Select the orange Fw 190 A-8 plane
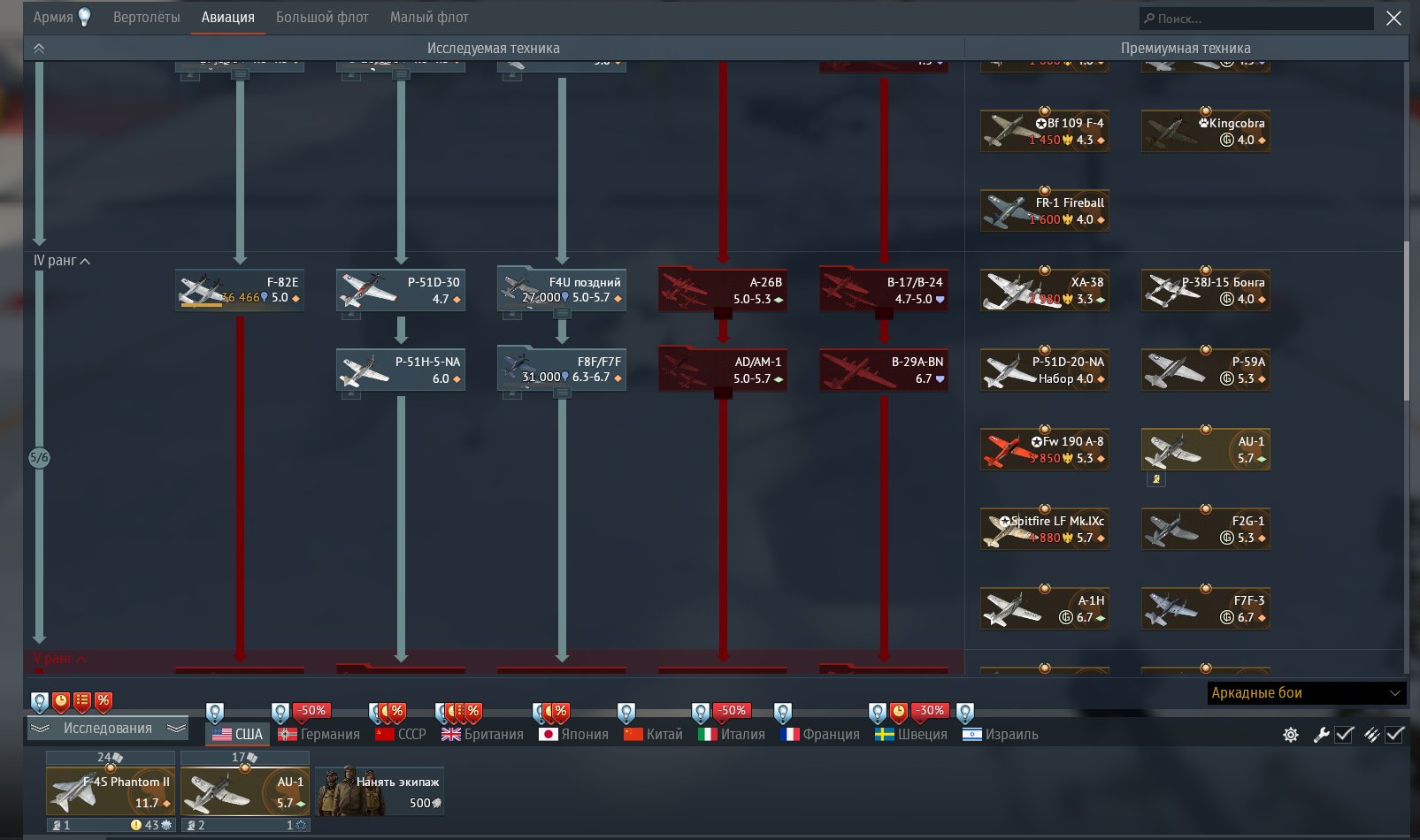This screenshot has height=840, width=1420. tap(1045, 449)
